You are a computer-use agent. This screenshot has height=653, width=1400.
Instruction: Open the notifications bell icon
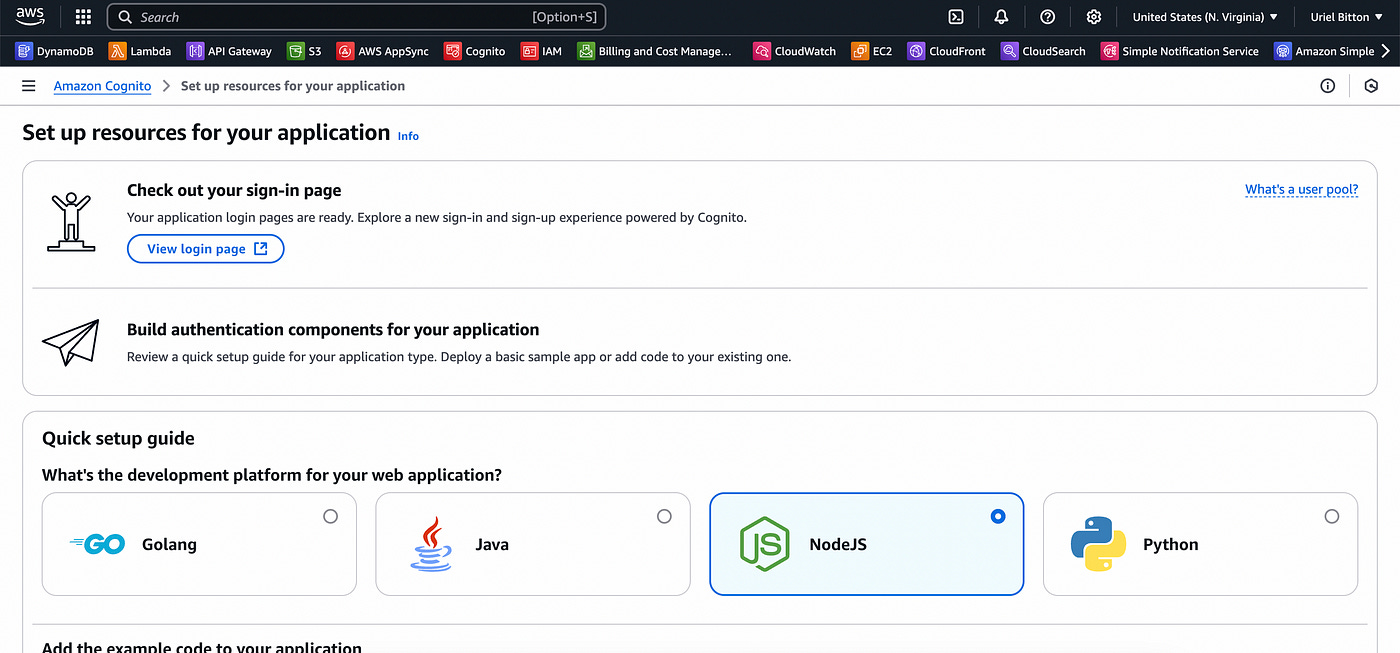pyautogui.click(x=1002, y=17)
